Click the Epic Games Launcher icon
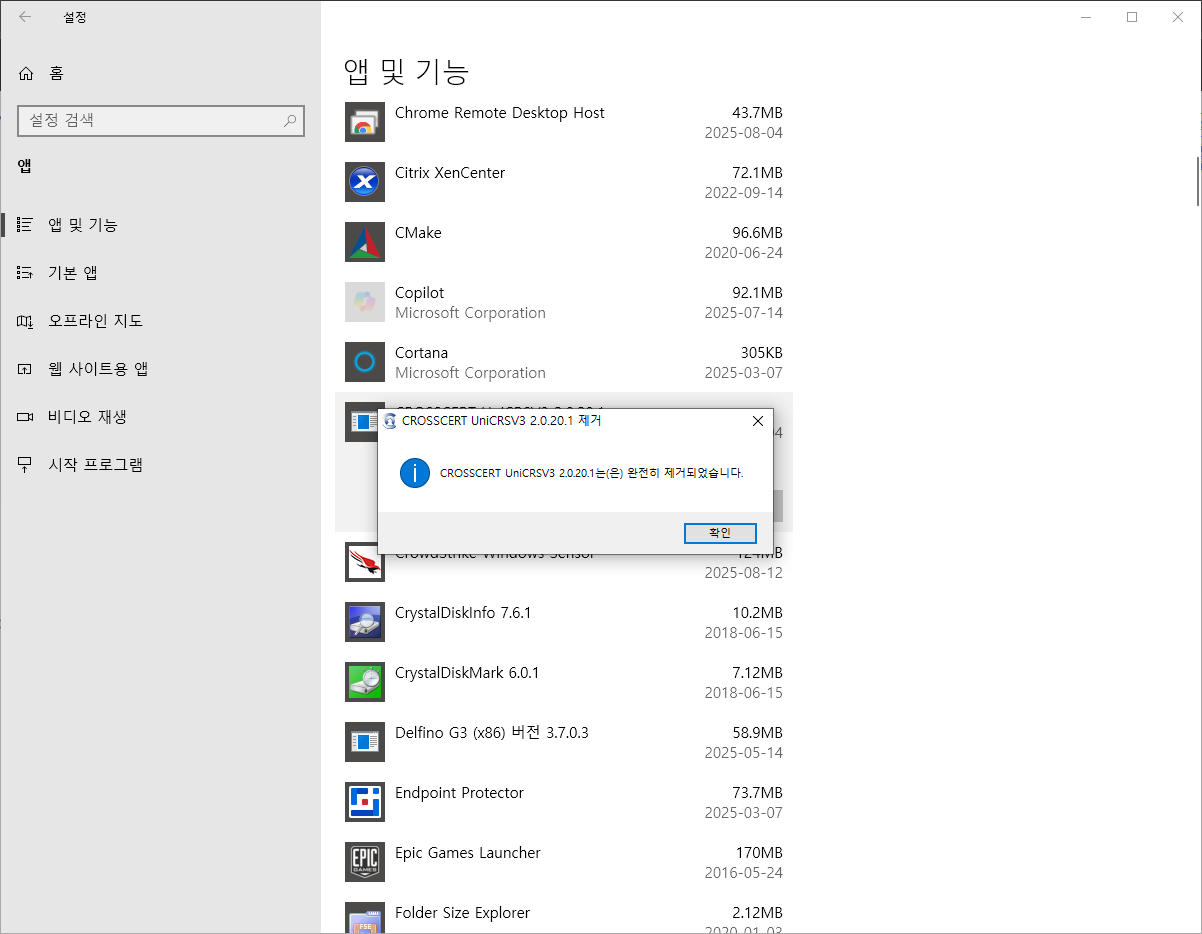The height and width of the screenshot is (934, 1202). click(x=364, y=862)
